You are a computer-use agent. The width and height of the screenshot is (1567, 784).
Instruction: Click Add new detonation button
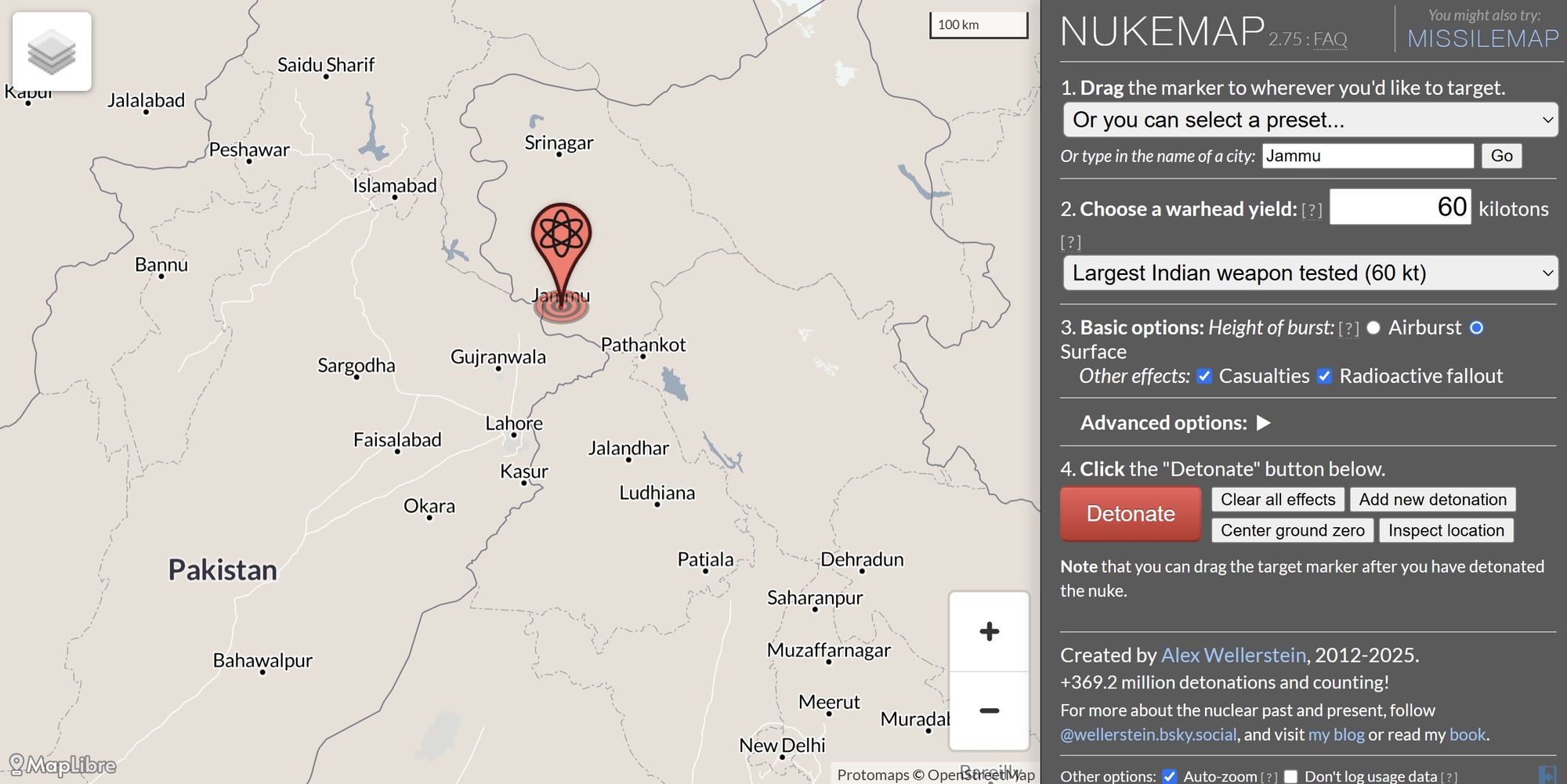1432,500
